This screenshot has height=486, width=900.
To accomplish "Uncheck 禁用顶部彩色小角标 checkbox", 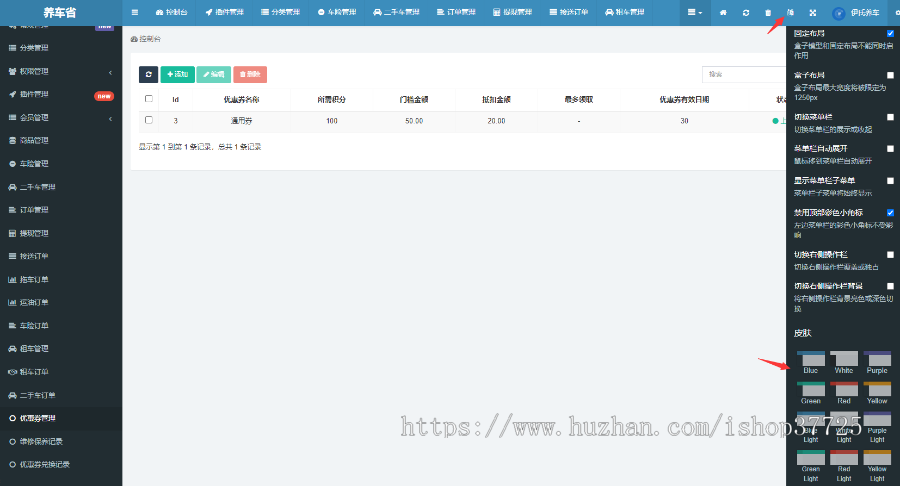I will 890,213.
